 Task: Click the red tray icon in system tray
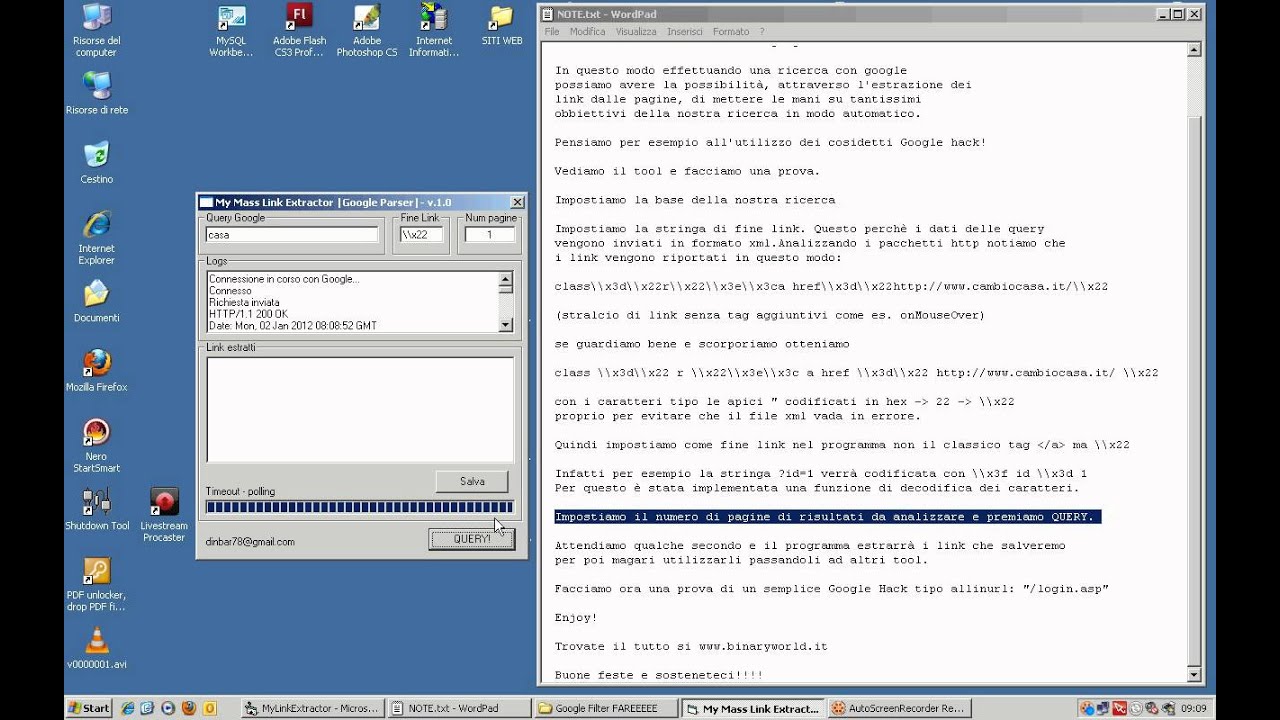click(x=1119, y=708)
